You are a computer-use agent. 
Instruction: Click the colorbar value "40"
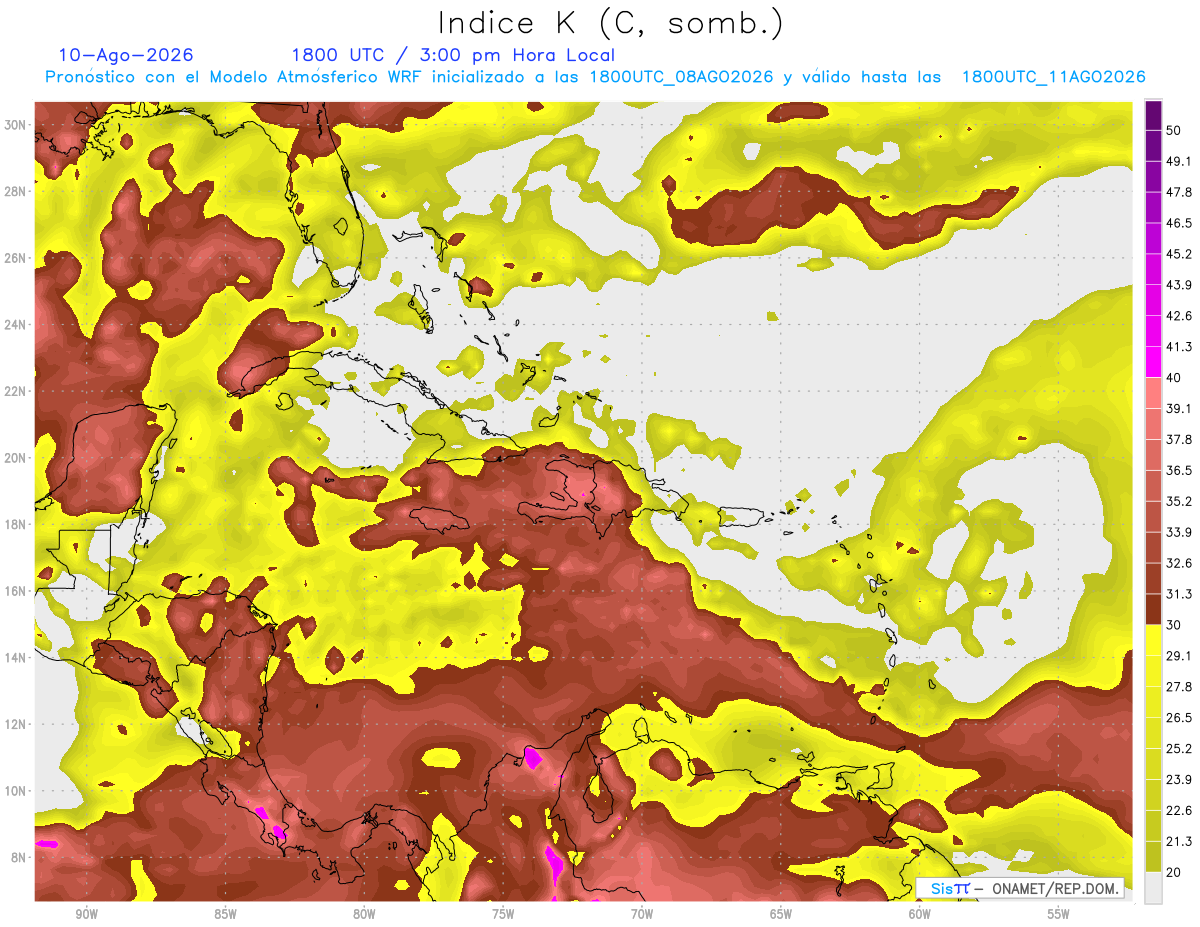coord(1173,378)
